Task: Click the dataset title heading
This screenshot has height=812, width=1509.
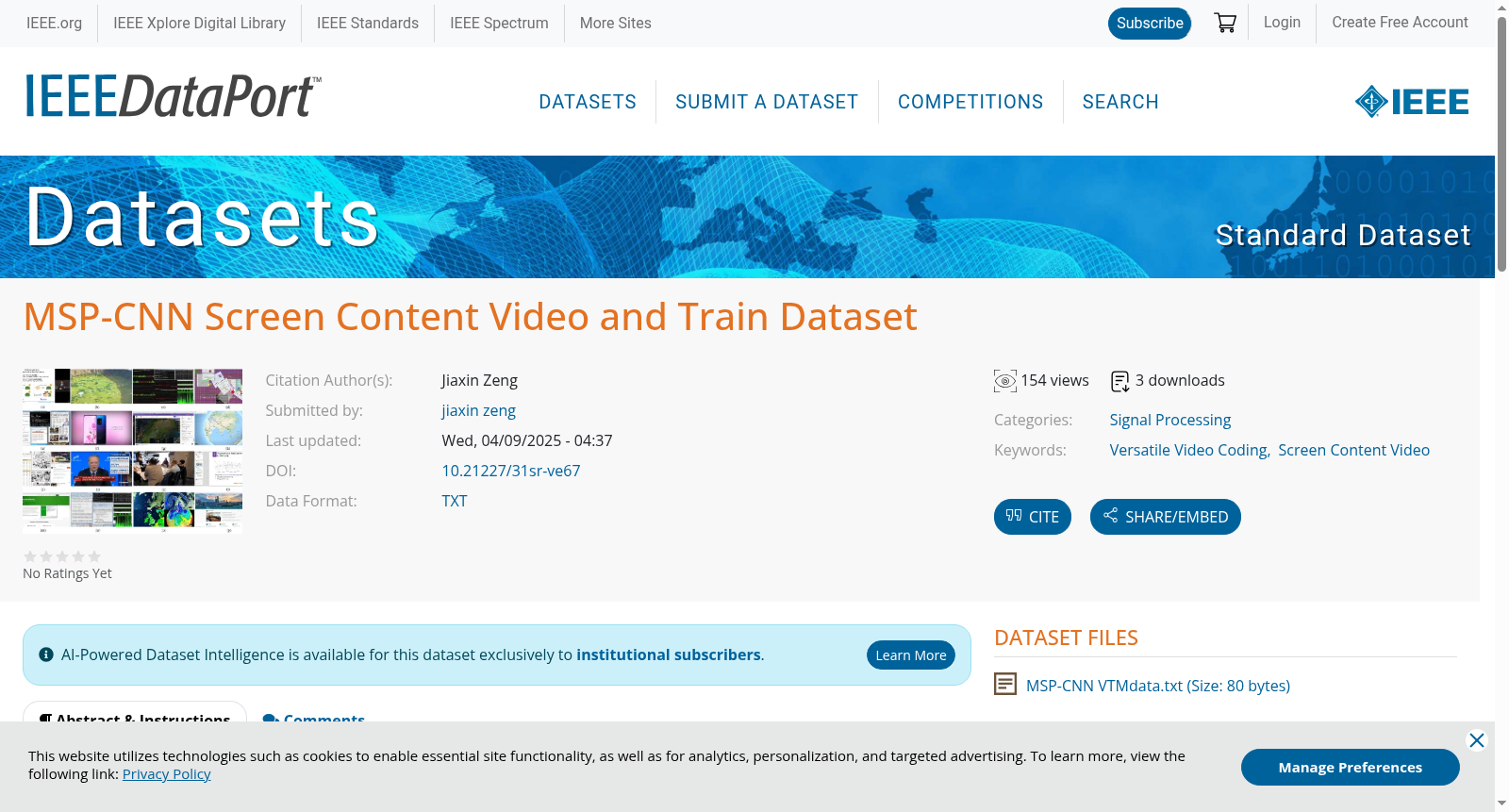Action: coord(470,317)
